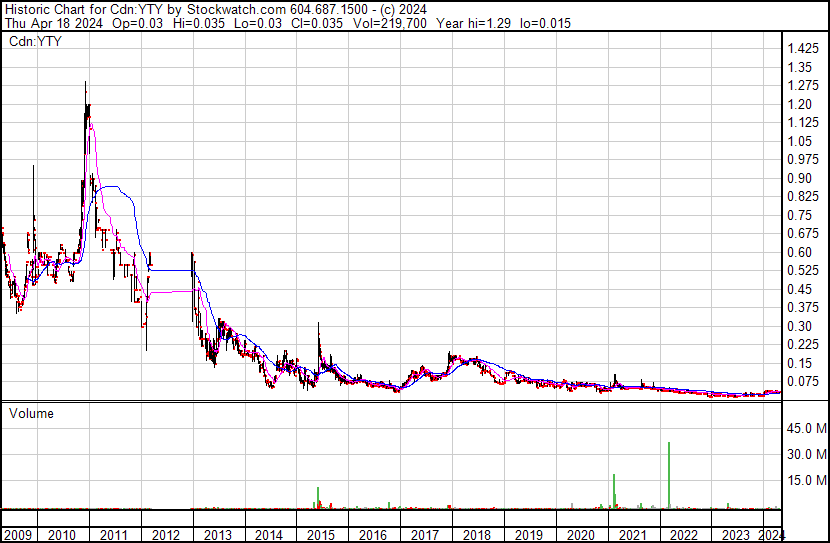
Task: Click the green volume bar in 2015
Action: pos(318,497)
